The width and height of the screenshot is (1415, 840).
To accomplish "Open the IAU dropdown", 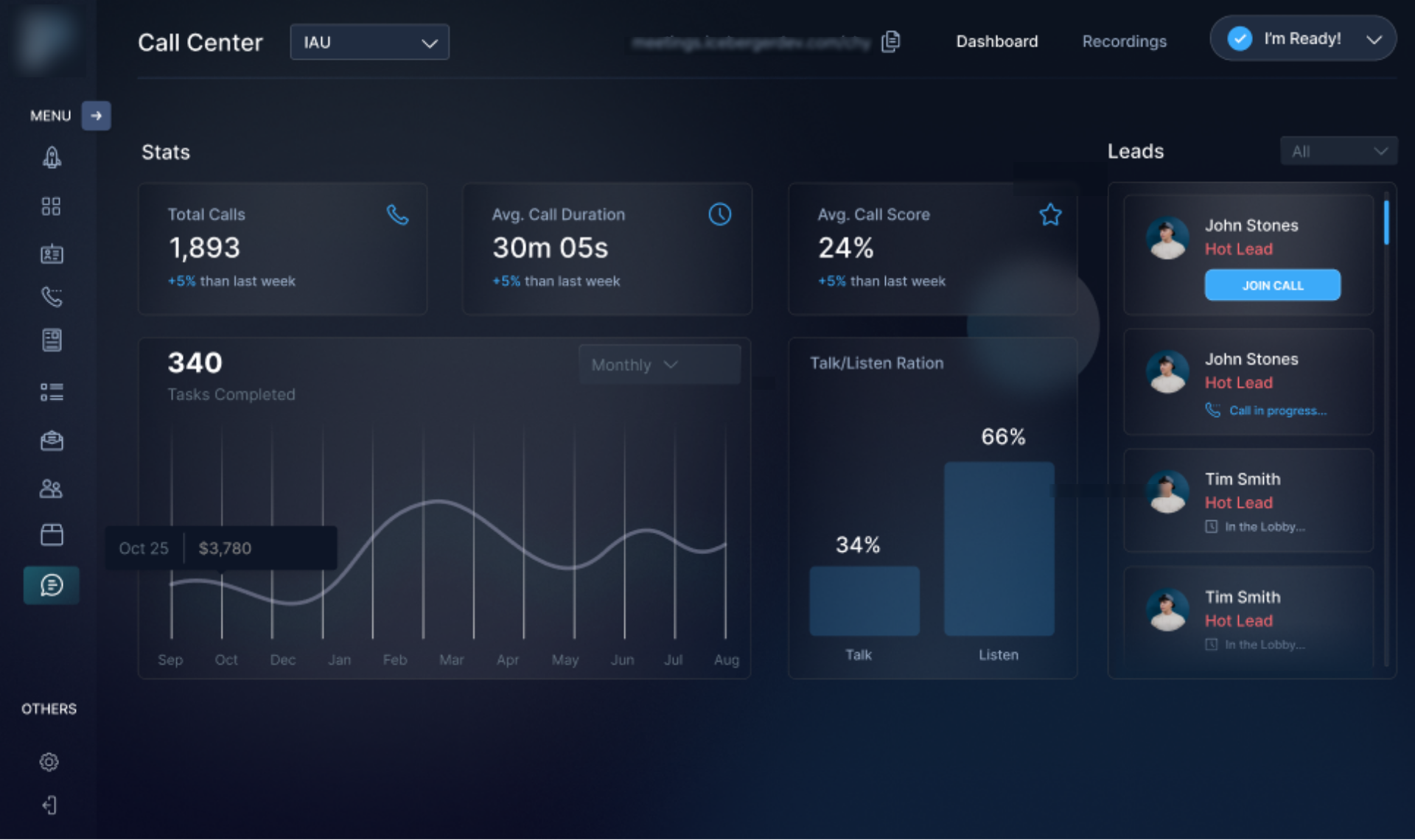I will click(x=369, y=42).
